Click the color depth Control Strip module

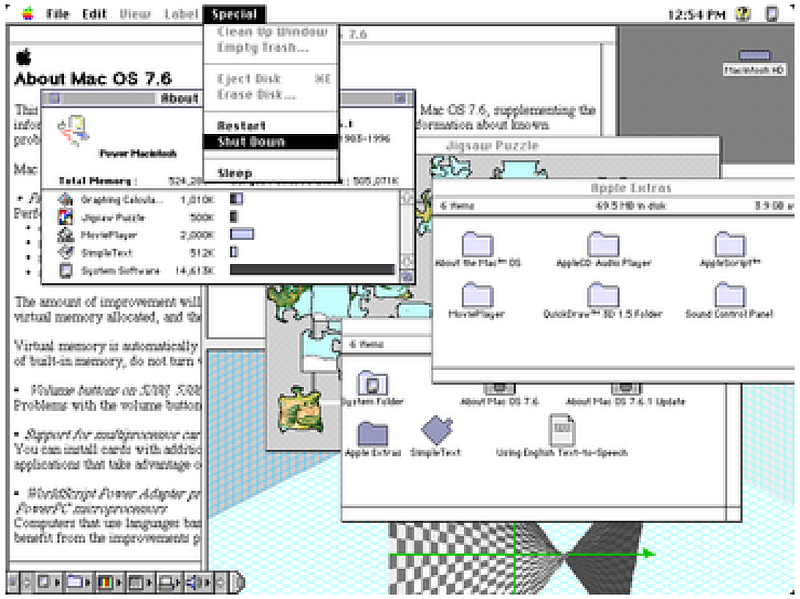105,581
